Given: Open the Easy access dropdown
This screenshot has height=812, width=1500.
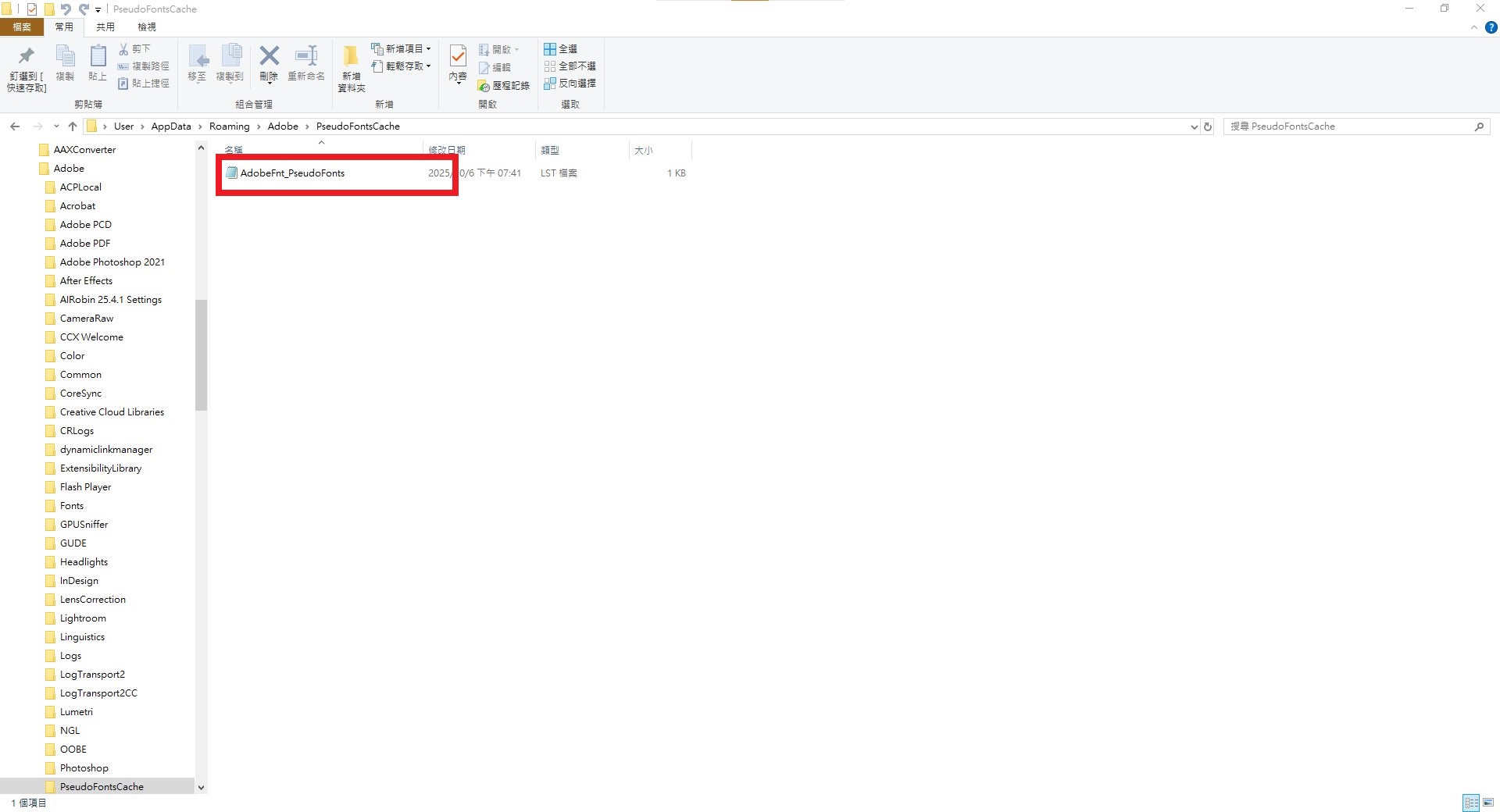Looking at the screenshot, I should (402, 66).
